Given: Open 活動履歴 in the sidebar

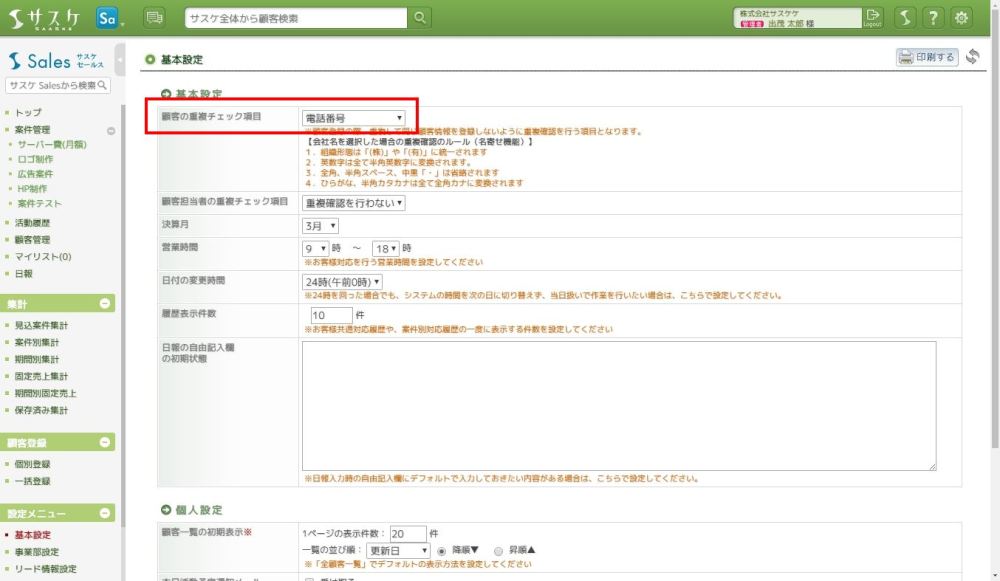Looking at the screenshot, I should tap(32, 223).
